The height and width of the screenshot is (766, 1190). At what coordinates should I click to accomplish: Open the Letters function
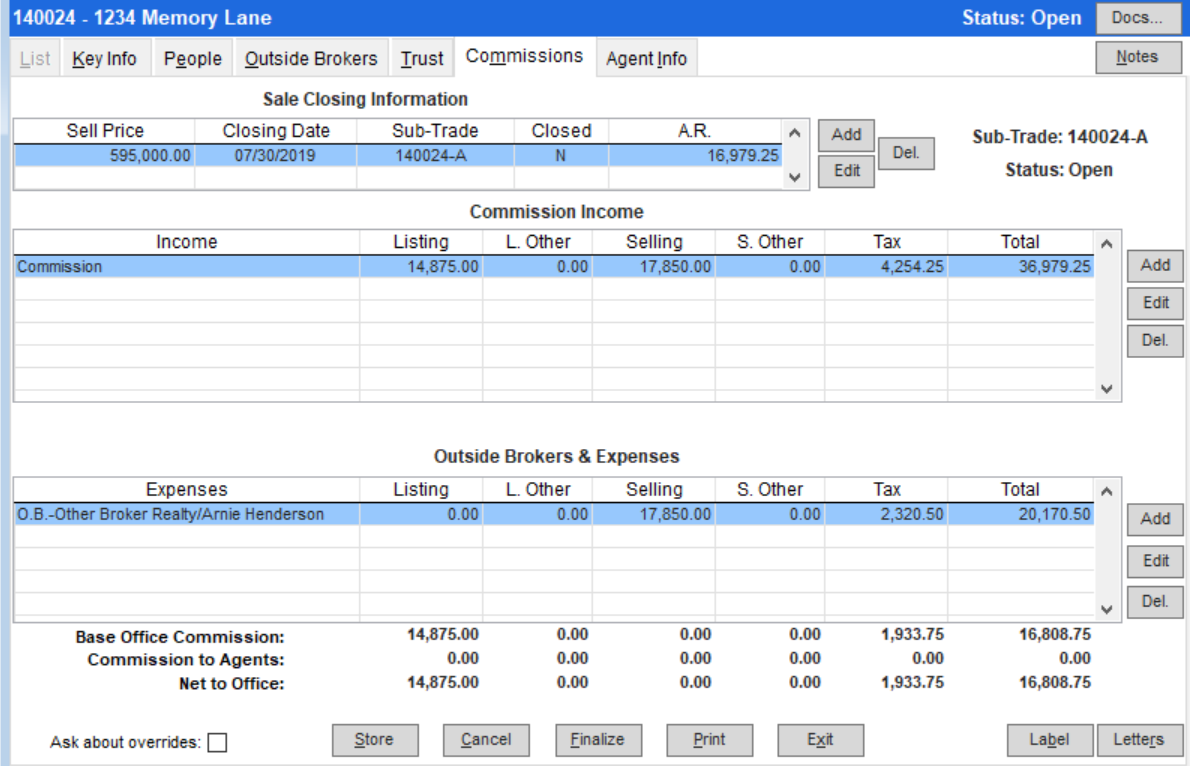click(1140, 740)
